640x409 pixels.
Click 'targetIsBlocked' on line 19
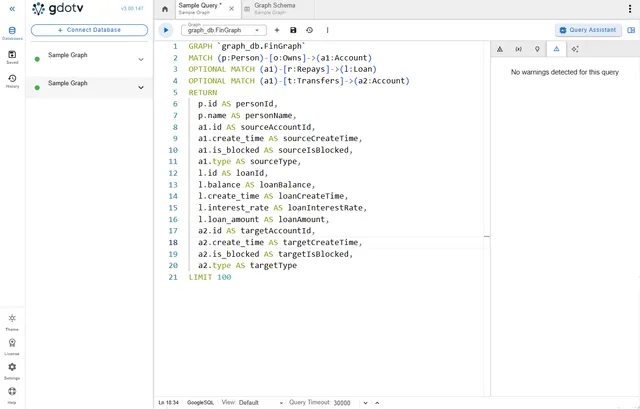pos(315,254)
